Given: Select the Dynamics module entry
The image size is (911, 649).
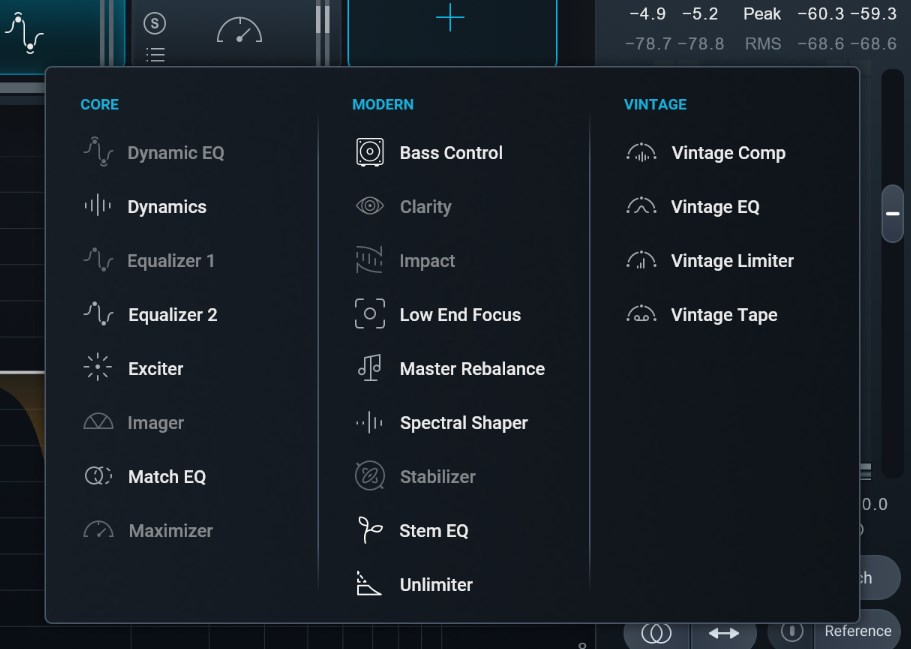Looking at the screenshot, I should pyautogui.click(x=166, y=207).
